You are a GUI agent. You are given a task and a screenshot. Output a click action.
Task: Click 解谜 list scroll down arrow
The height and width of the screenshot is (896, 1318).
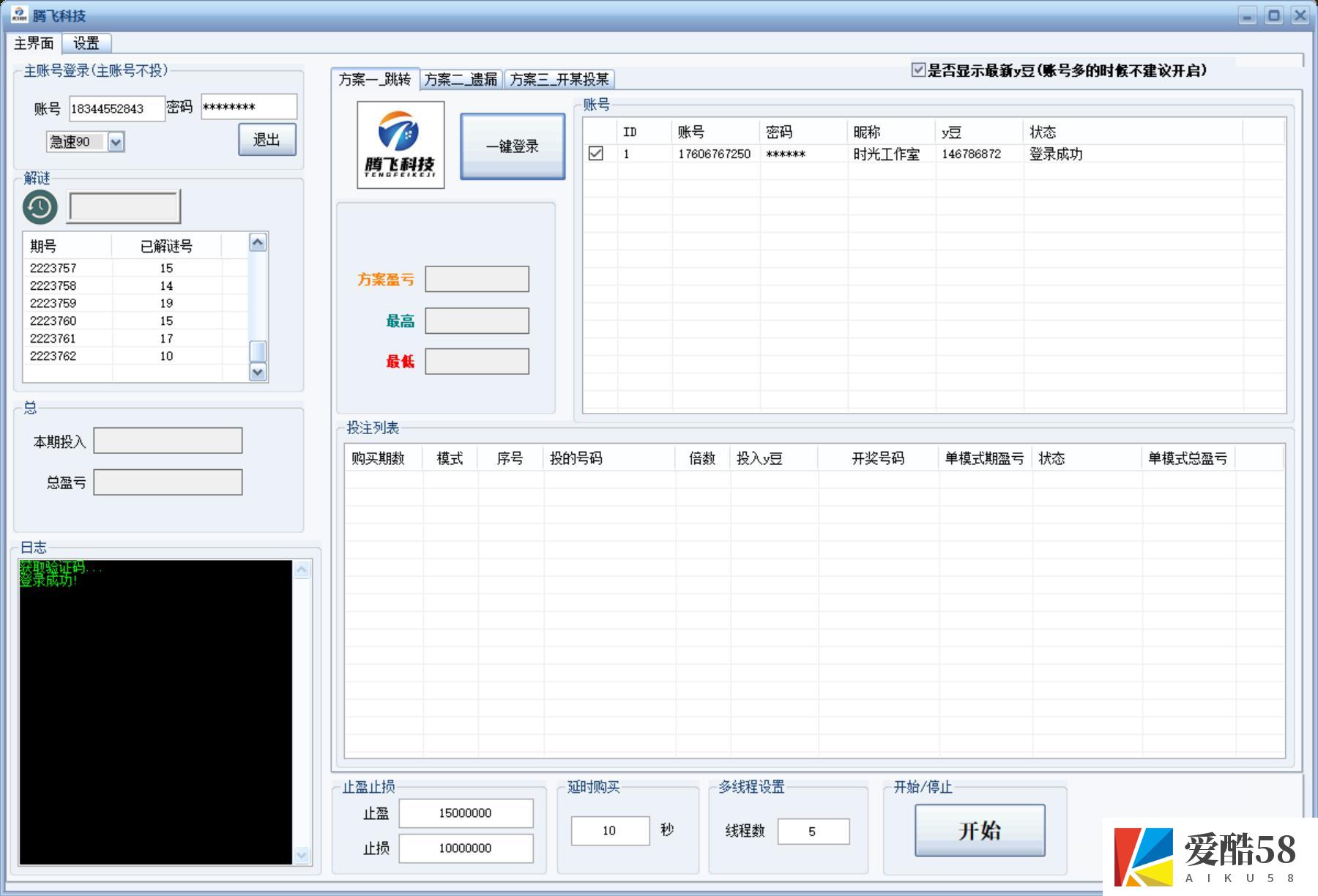click(x=258, y=372)
